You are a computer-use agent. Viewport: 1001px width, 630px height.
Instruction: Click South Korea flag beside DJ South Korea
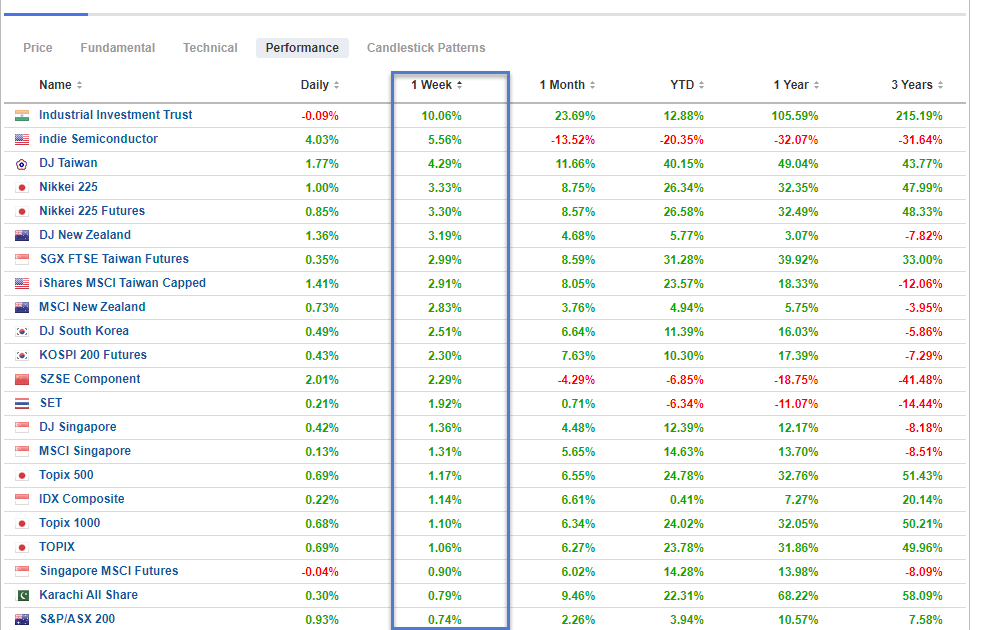[x=22, y=331]
